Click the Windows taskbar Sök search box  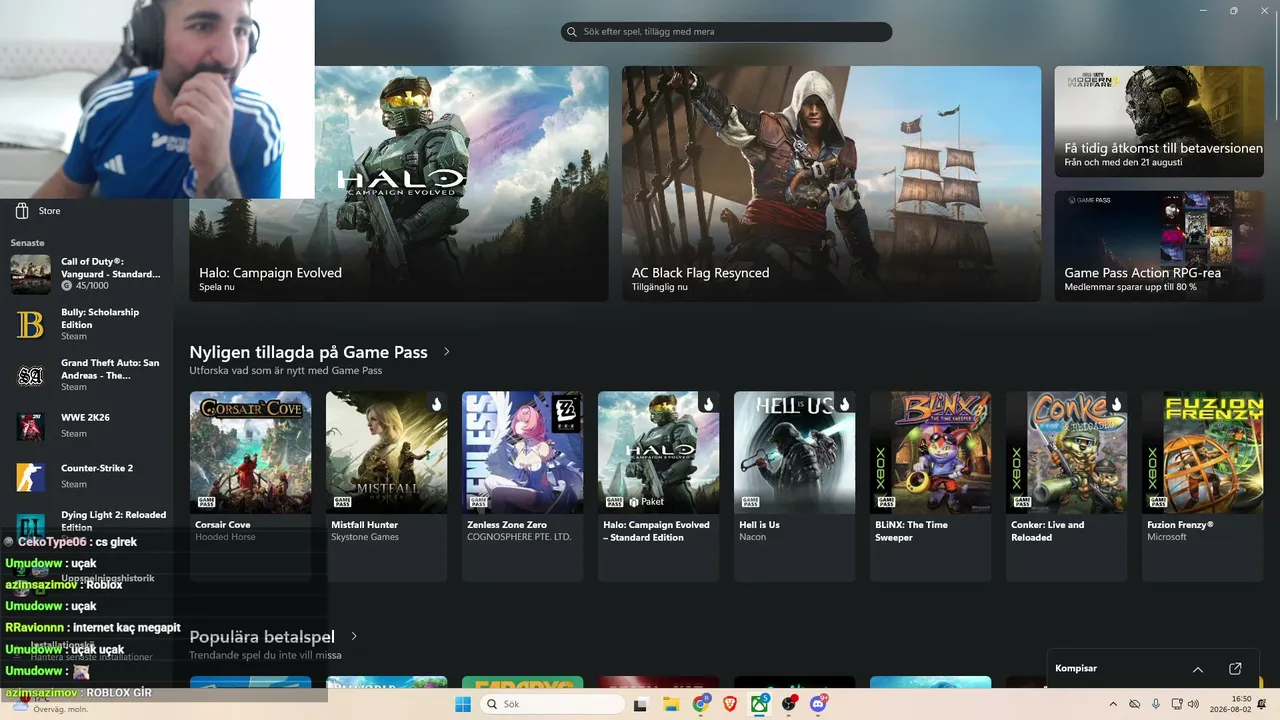tap(552, 705)
